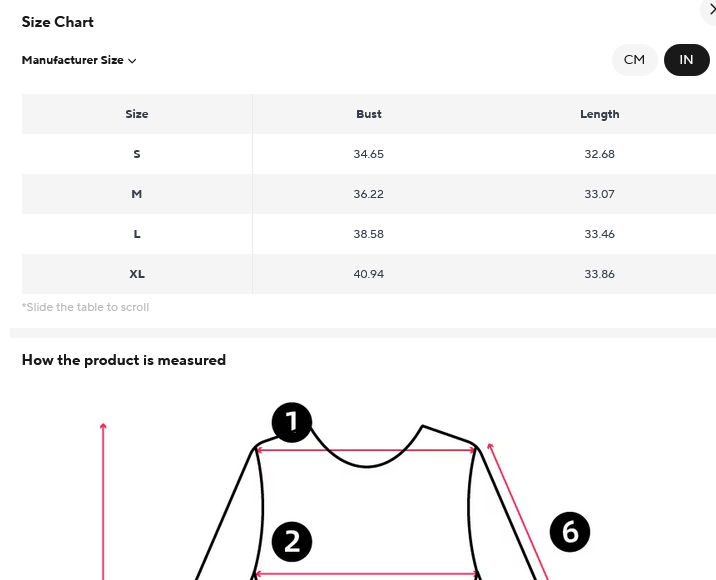The height and width of the screenshot is (580, 716).
Task: Click the garment measurement diagram neckline
Action: point(367,462)
